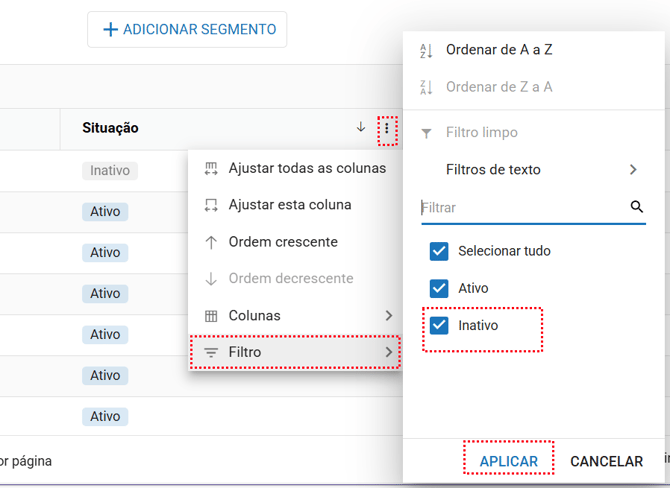670x488 pixels.
Task: Expand the Filtros de texto submenu
Action: click(x=633, y=170)
